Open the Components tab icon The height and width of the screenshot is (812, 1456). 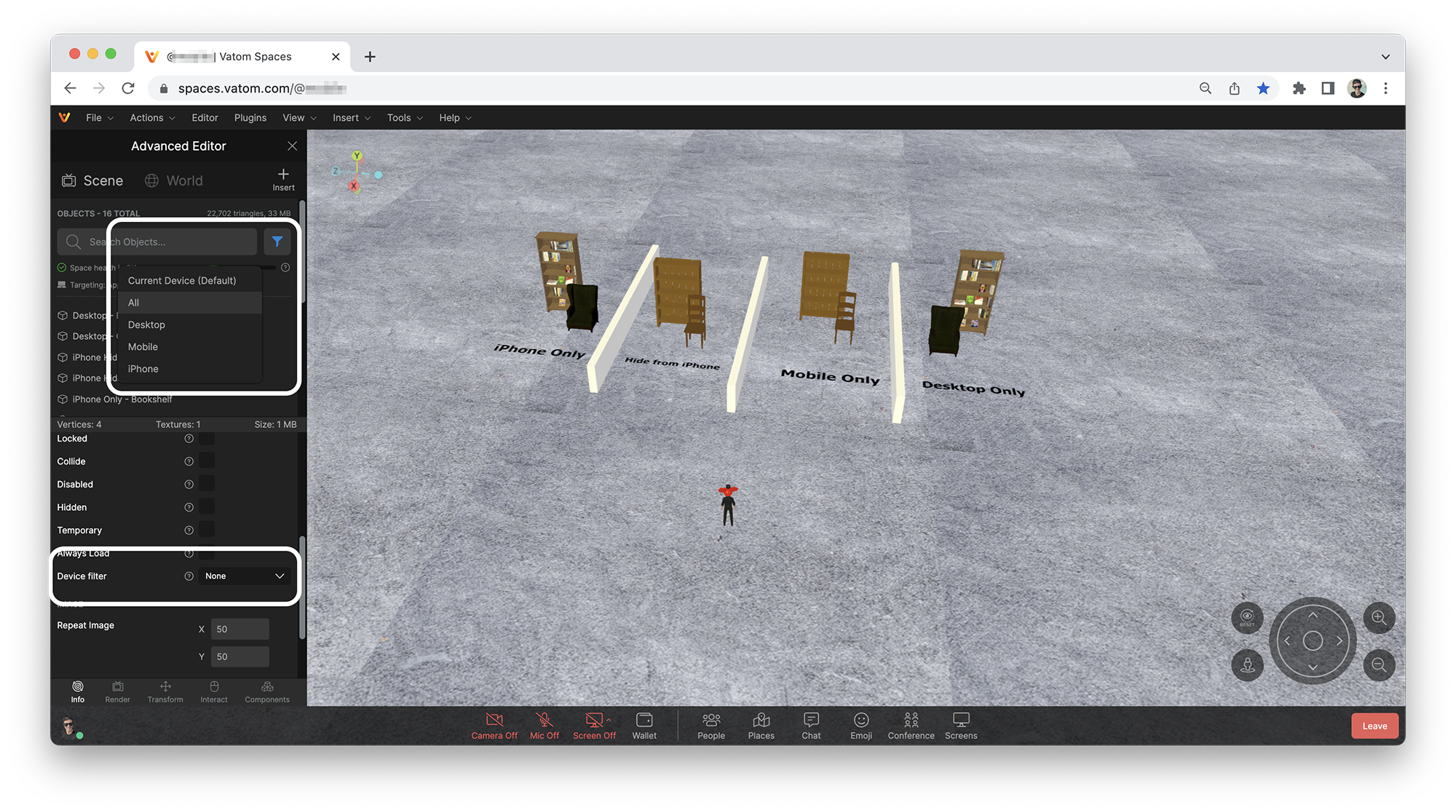pos(267,686)
